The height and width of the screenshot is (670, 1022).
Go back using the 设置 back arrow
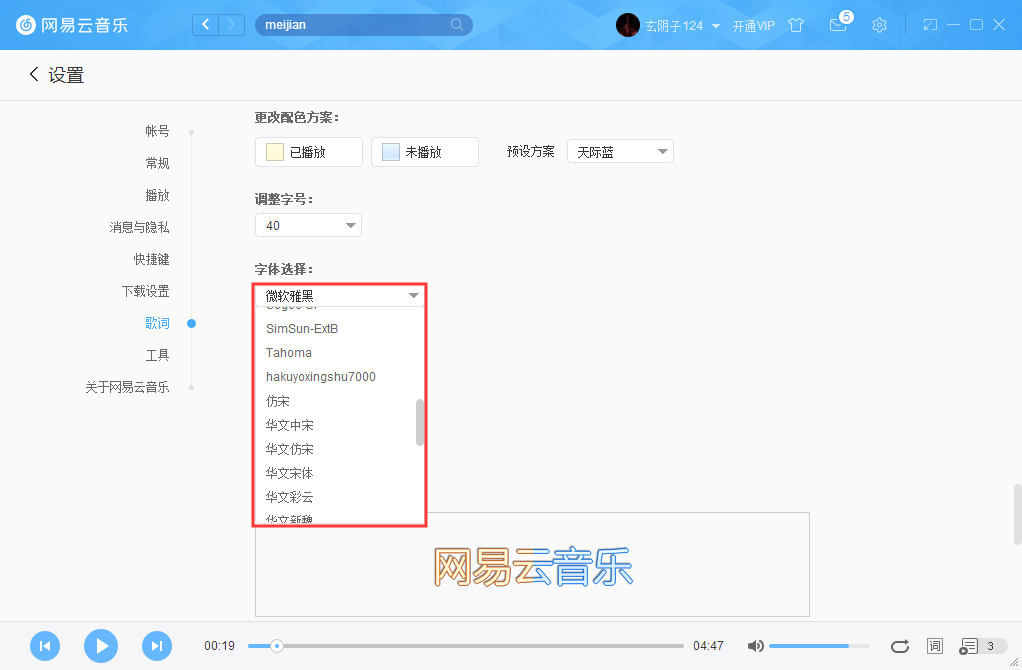pyautogui.click(x=33, y=74)
